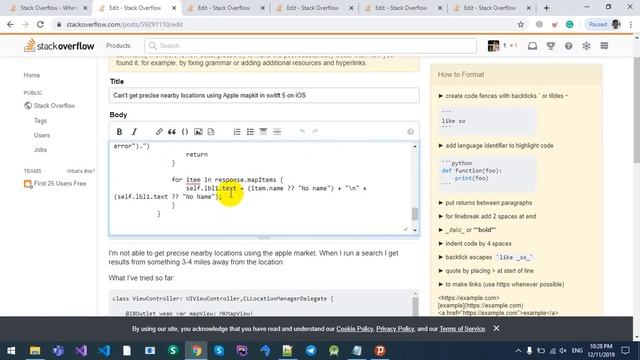Expand the italic or bold formatting tip
Image resolution: width=640 pixels, height=360 pixels.
467,230
